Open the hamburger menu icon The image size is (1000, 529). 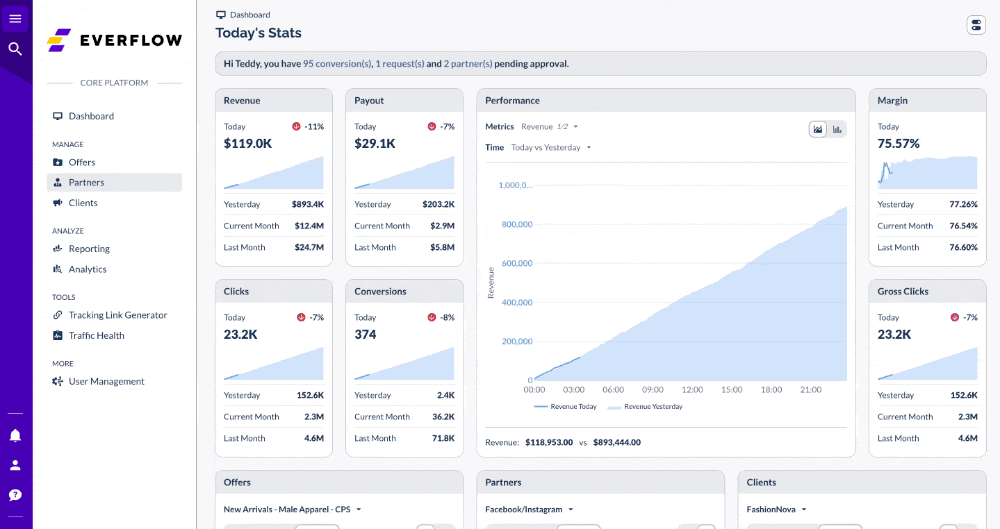click(x=15, y=19)
